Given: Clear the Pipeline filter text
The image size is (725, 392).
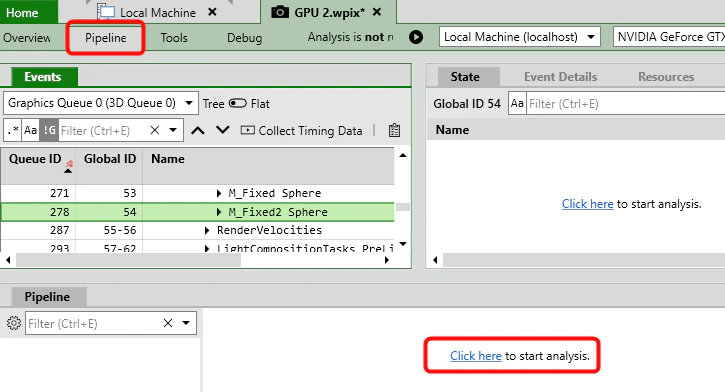Looking at the screenshot, I should point(168,323).
